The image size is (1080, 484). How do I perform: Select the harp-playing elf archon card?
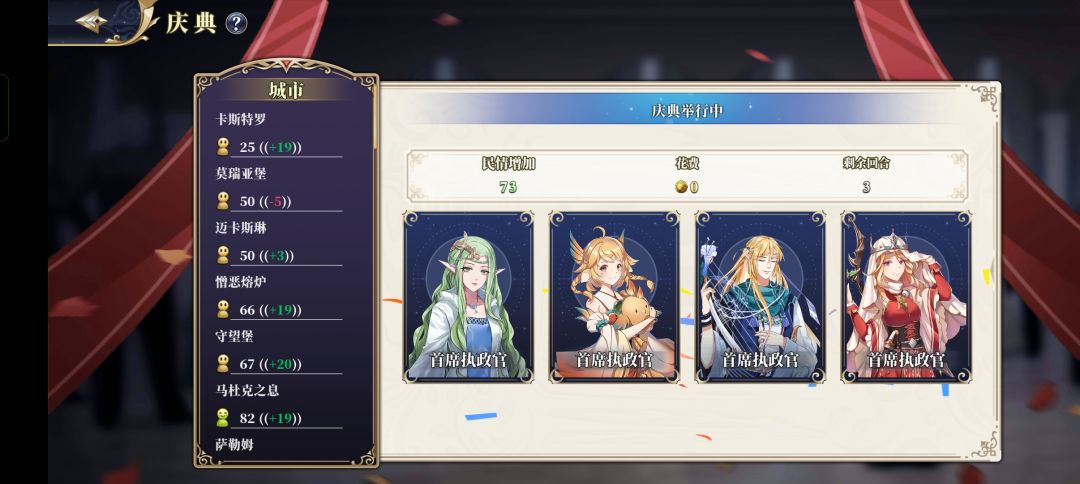point(760,297)
